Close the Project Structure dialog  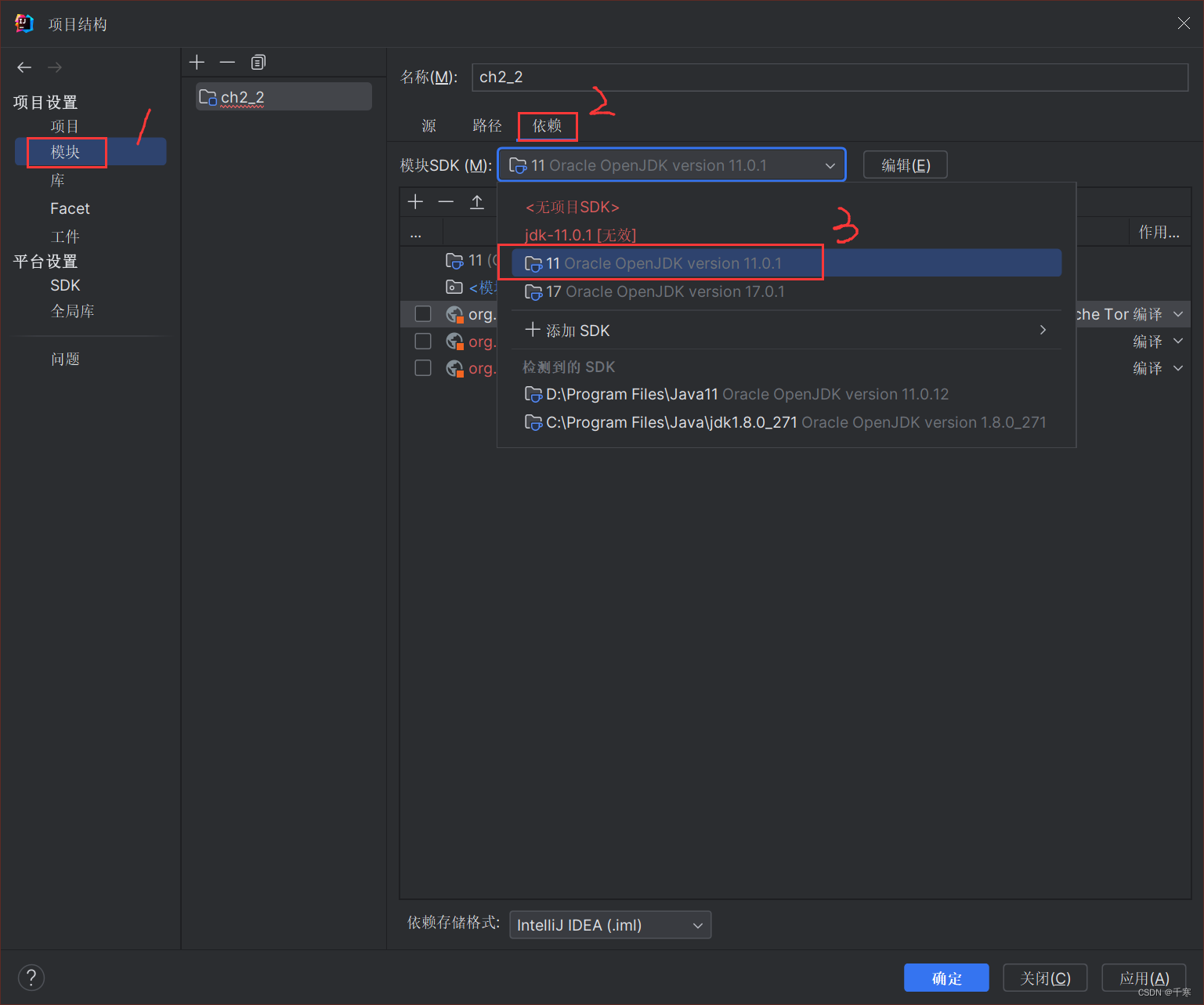point(1184,23)
